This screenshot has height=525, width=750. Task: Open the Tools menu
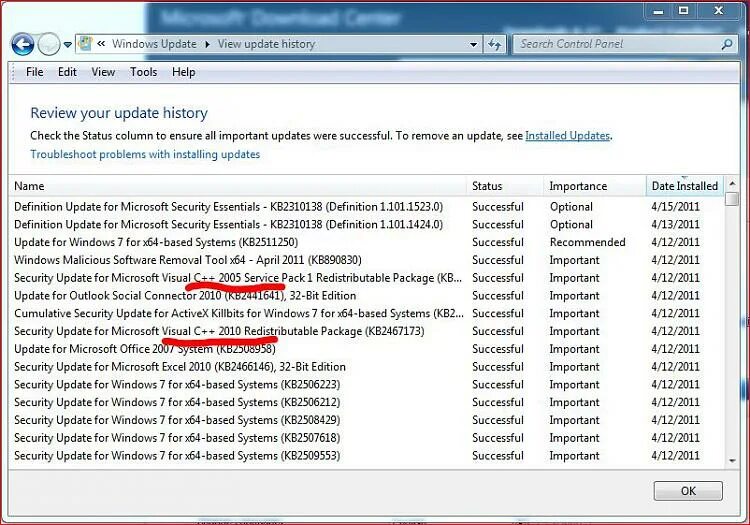[x=143, y=72]
